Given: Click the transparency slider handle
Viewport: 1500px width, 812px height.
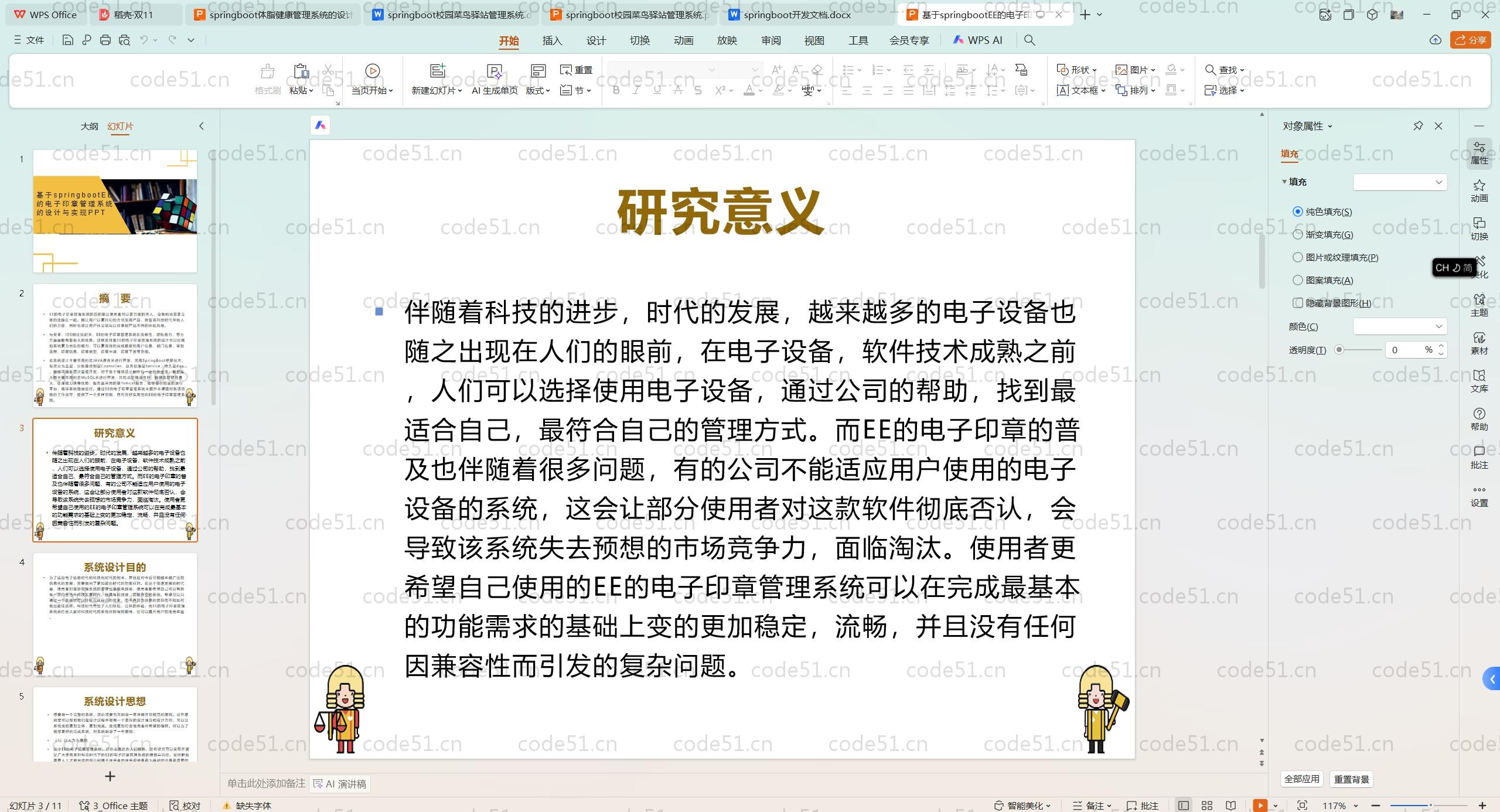Looking at the screenshot, I should (x=1339, y=350).
